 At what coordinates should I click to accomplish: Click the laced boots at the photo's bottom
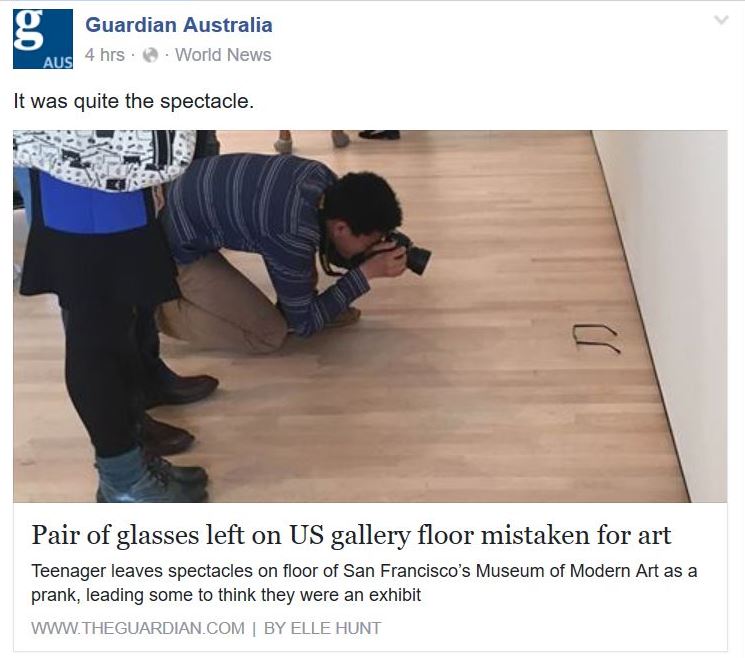(152, 475)
